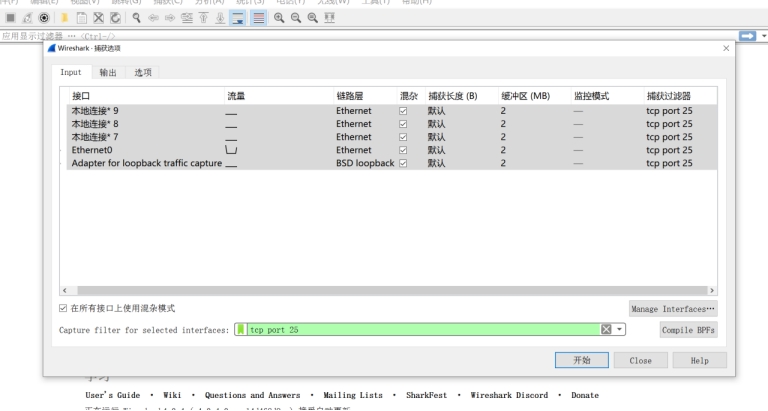Uncheck promiscuous checkbox for Ethernet0 row
Viewport: 768px width, 411px height.
[404, 150]
